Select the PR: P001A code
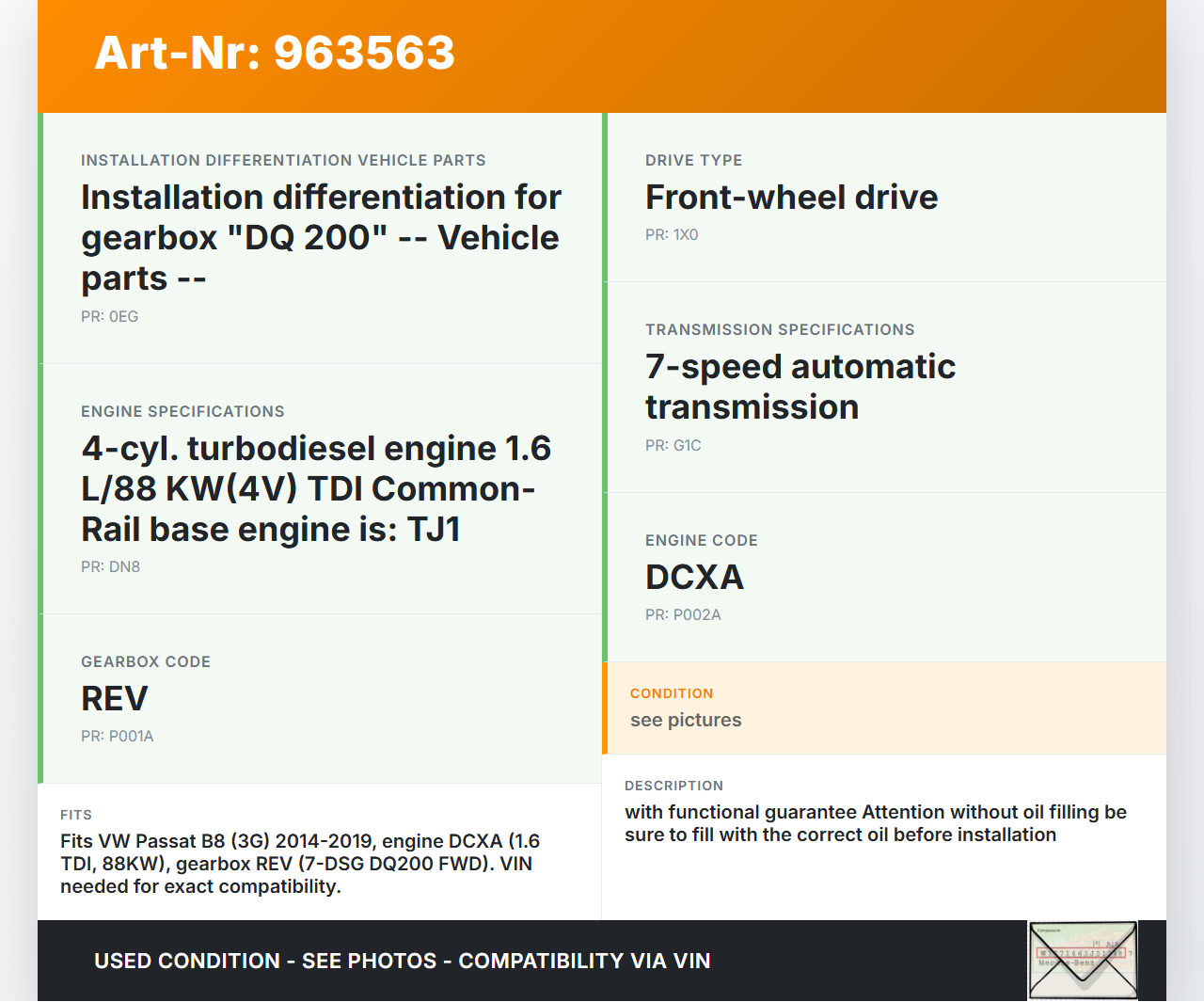The width and height of the screenshot is (1204, 1002). 118,737
